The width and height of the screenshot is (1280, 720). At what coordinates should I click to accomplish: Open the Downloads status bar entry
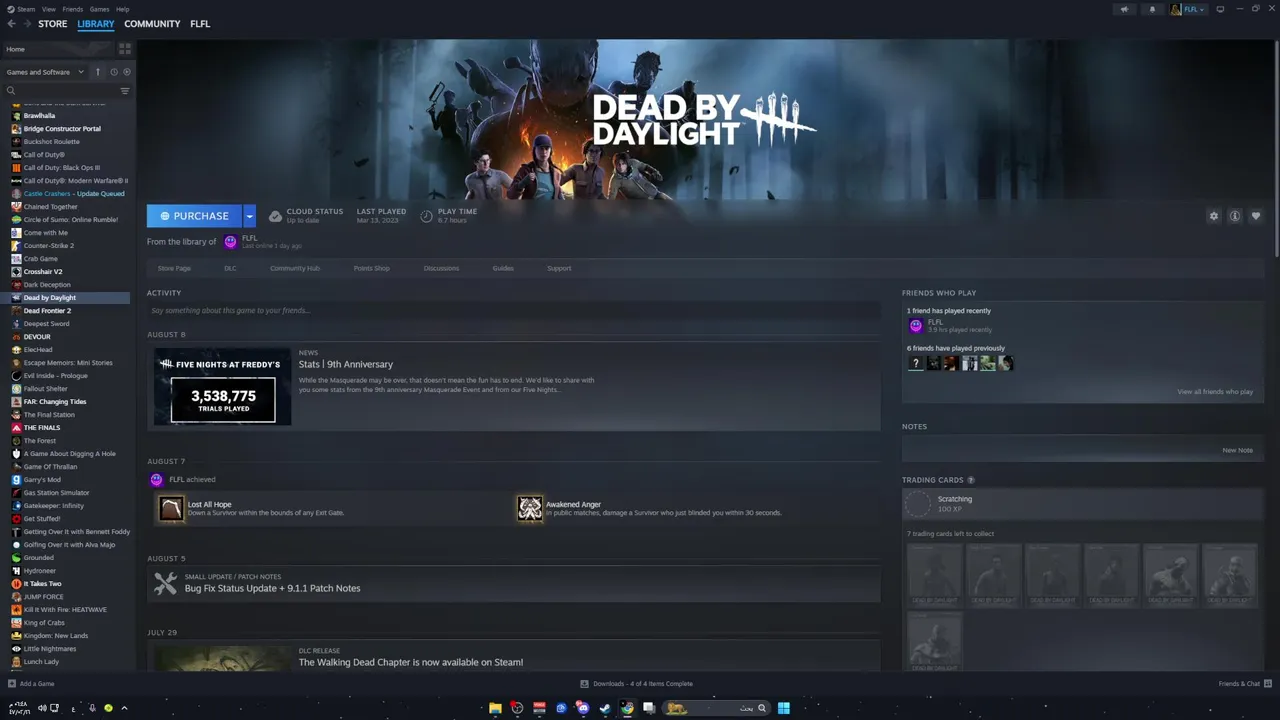click(x=637, y=684)
